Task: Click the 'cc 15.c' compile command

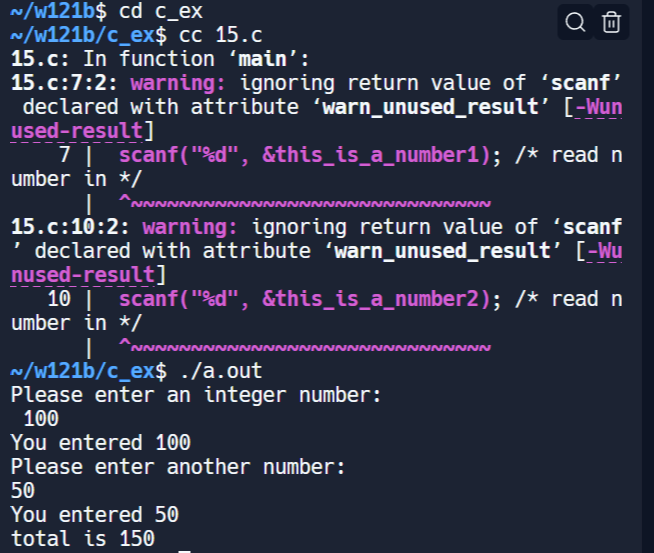Action: 220,35
